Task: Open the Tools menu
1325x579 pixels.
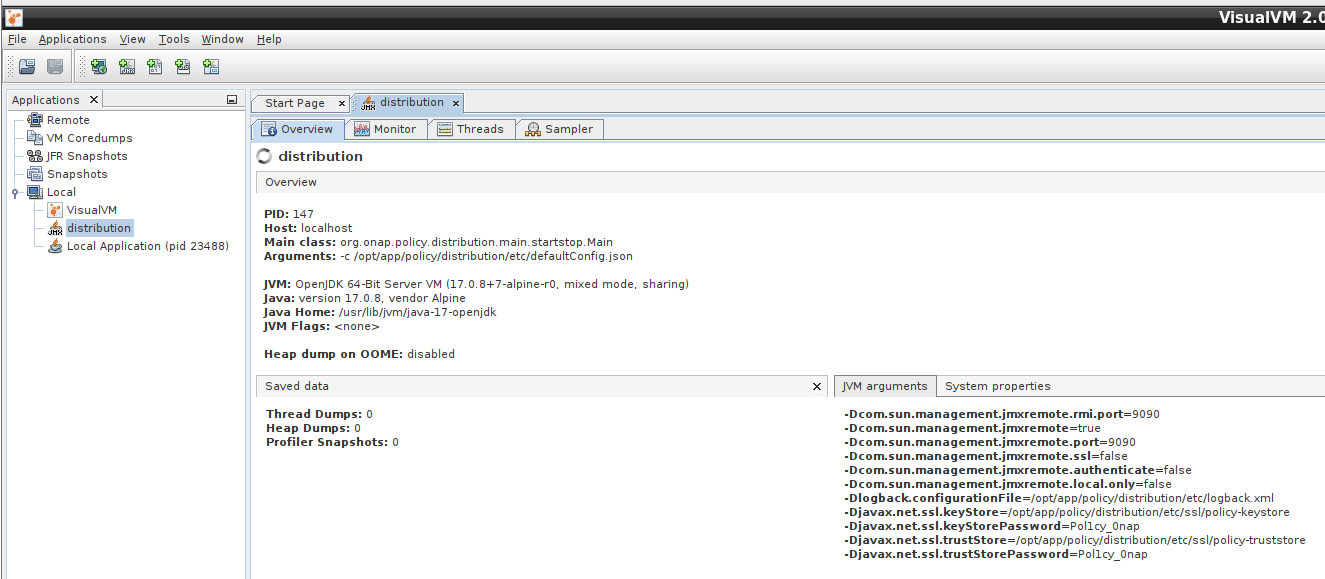Action: 174,39
